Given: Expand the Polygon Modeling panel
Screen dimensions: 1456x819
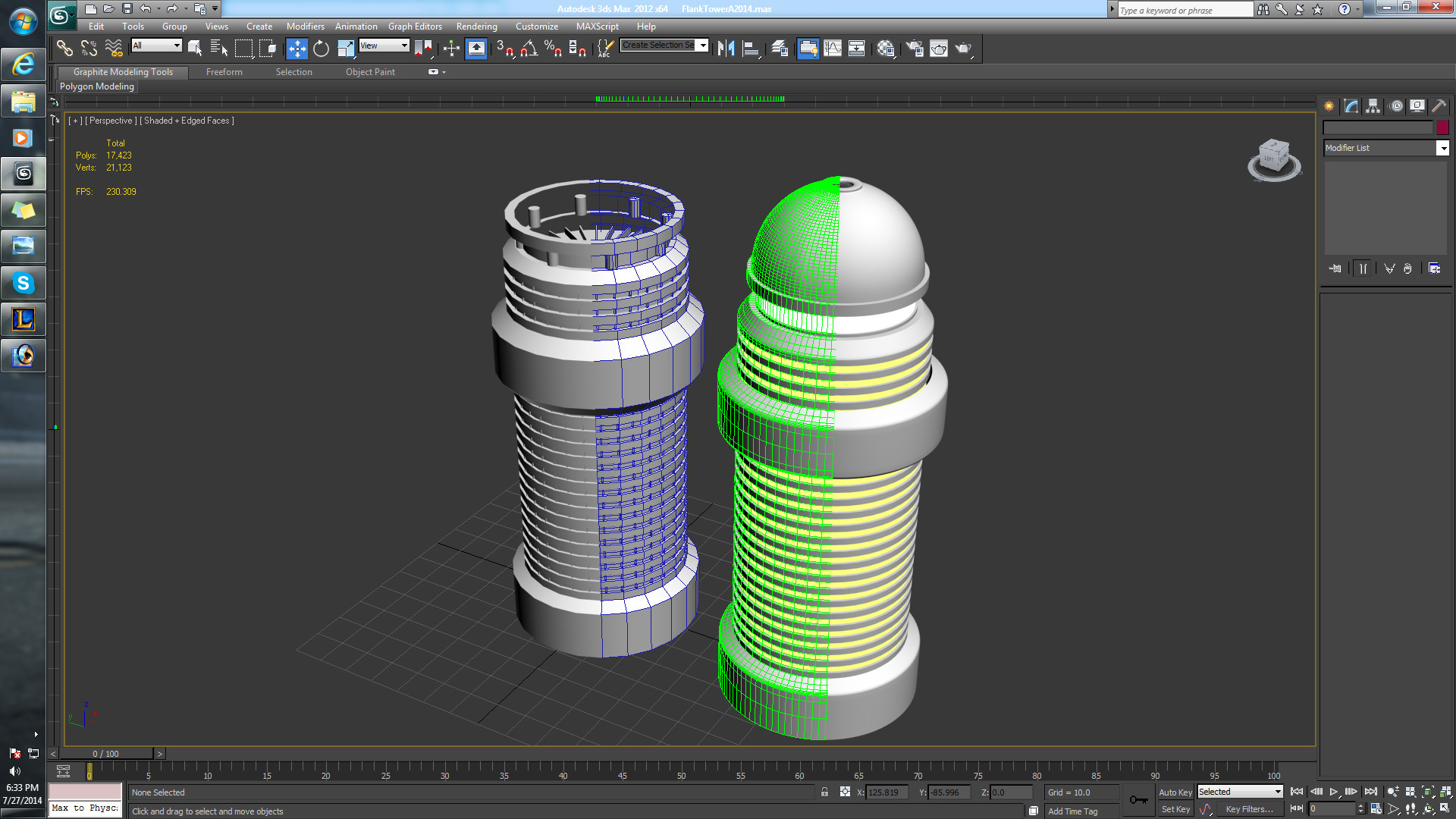Looking at the screenshot, I should (97, 86).
